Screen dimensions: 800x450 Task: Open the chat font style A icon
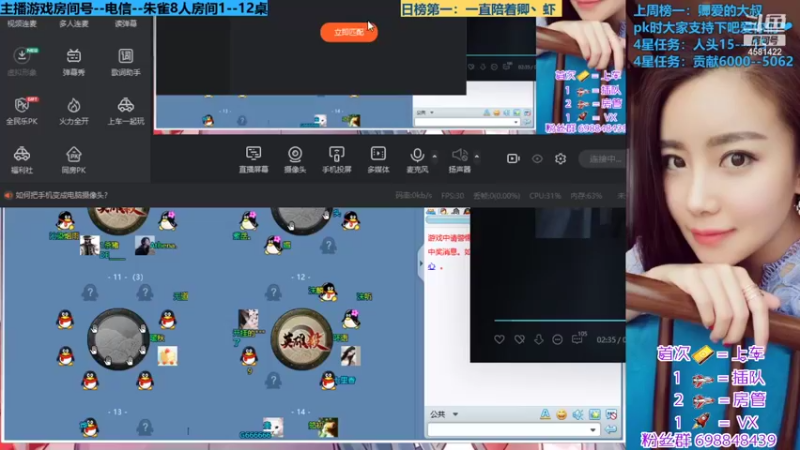click(545, 414)
